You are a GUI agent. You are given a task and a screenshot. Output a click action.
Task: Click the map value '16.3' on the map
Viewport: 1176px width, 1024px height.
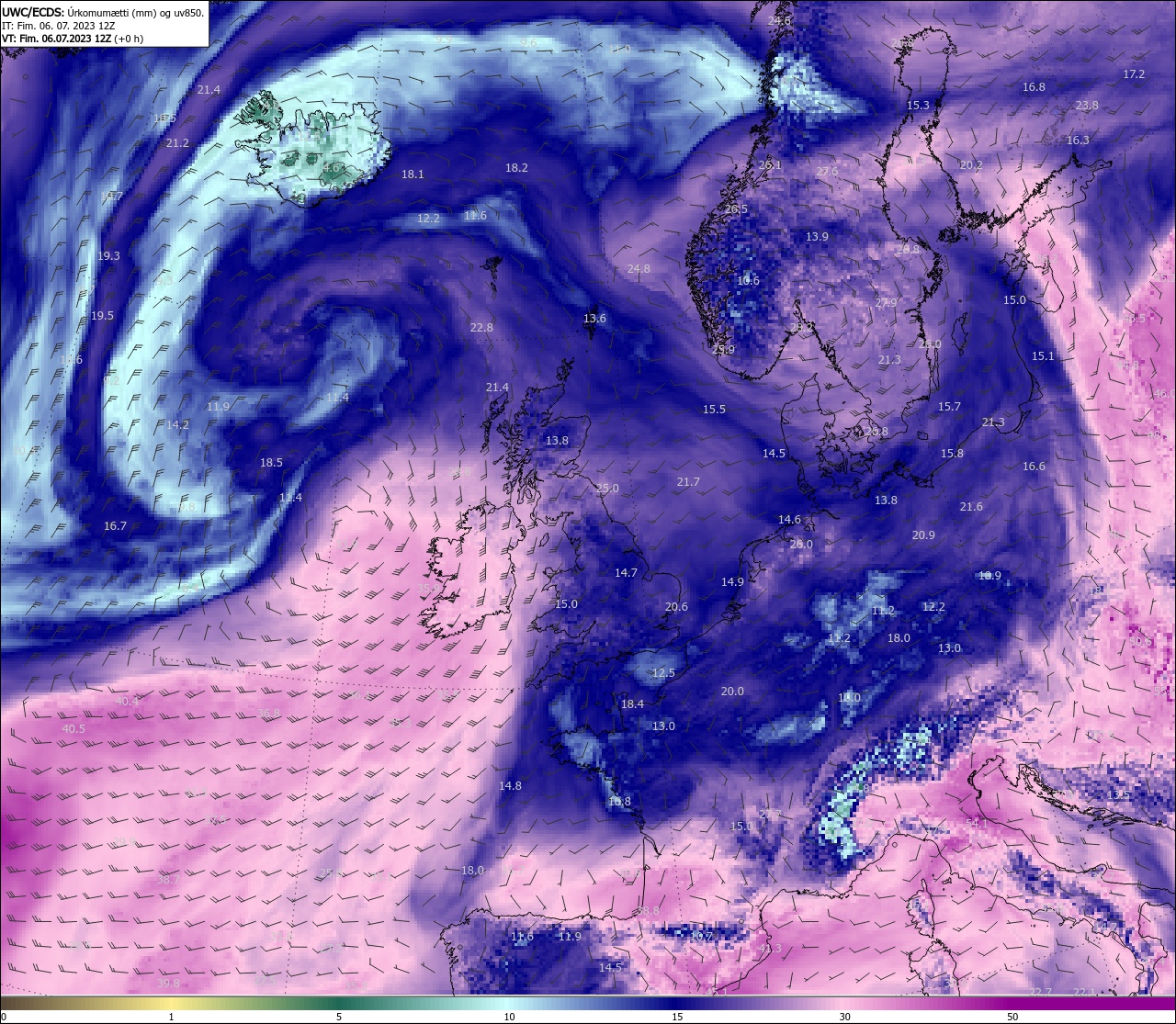[x=1078, y=141]
